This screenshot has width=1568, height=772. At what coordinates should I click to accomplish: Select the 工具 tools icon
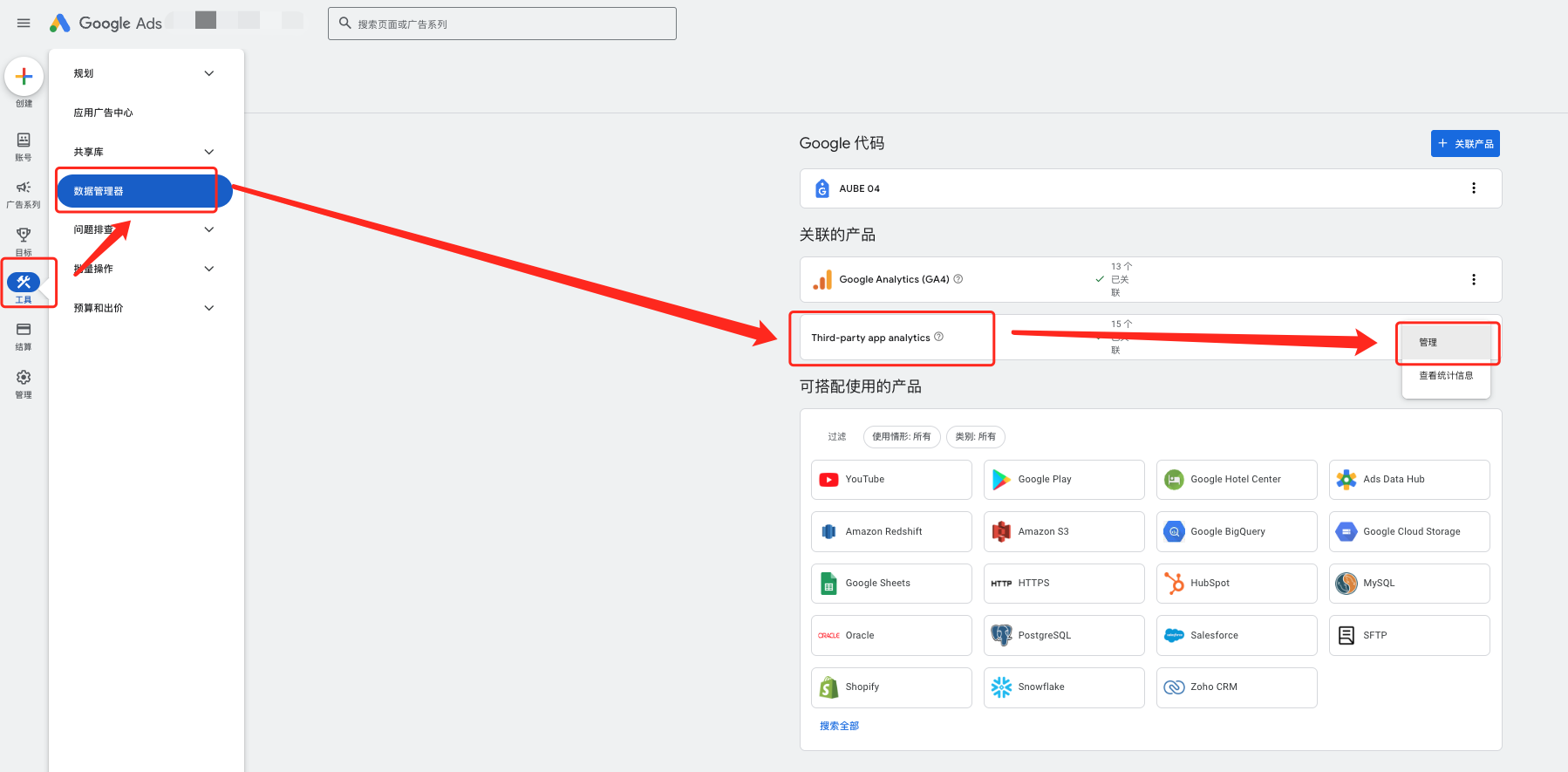[x=24, y=282]
